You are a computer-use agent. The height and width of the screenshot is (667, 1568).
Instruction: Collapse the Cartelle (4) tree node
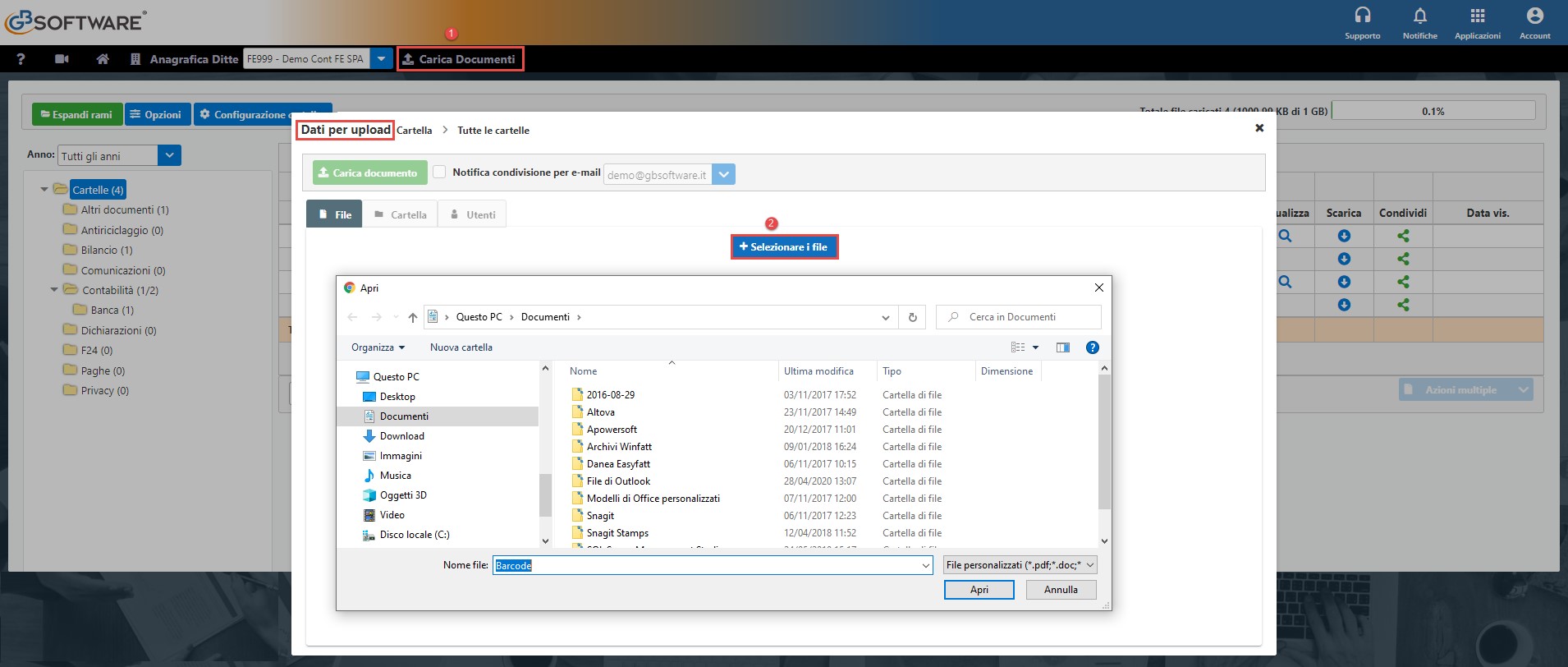pos(44,190)
